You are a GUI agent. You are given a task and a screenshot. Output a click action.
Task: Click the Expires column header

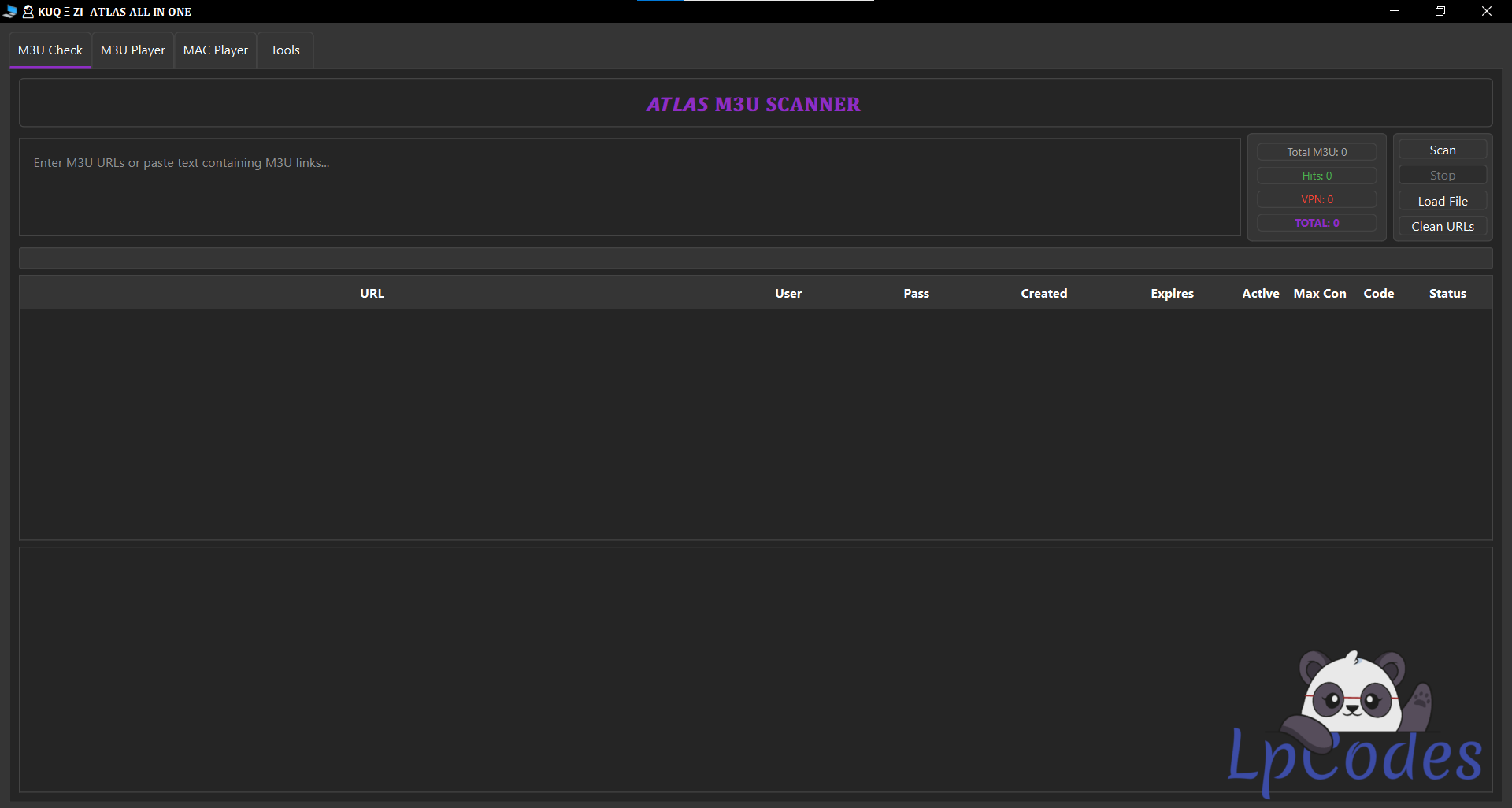pyautogui.click(x=1172, y=294)
